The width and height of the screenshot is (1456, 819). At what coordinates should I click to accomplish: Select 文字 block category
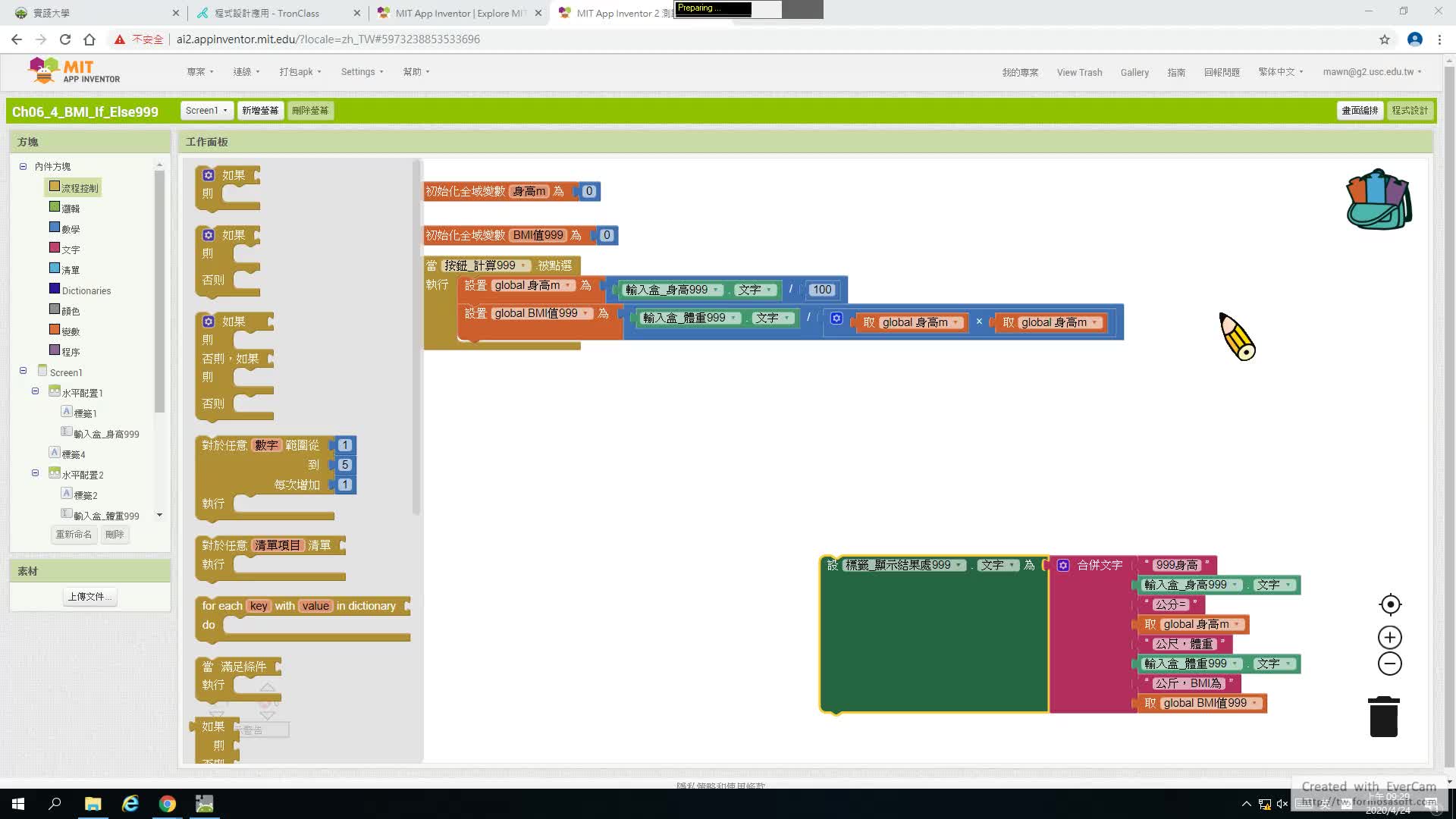tap(64, 249)
